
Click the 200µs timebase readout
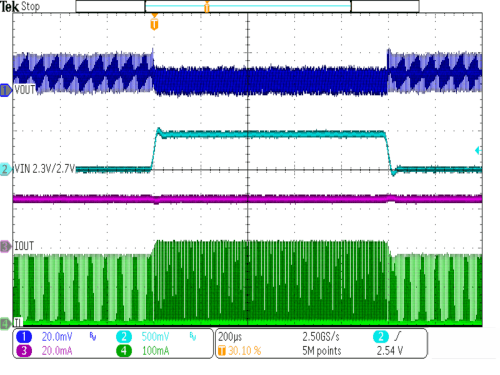230,337
